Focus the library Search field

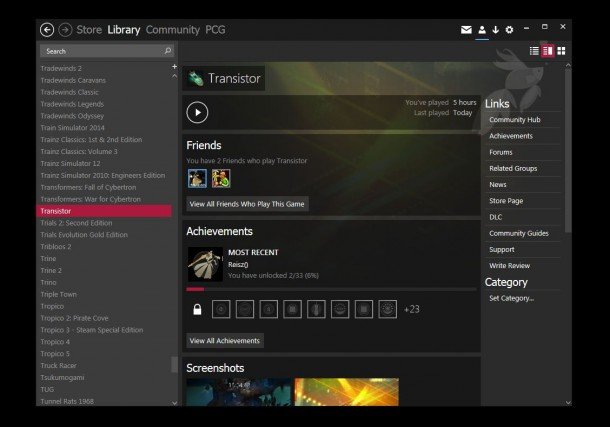pyautogui.click(x=107, y=51)
